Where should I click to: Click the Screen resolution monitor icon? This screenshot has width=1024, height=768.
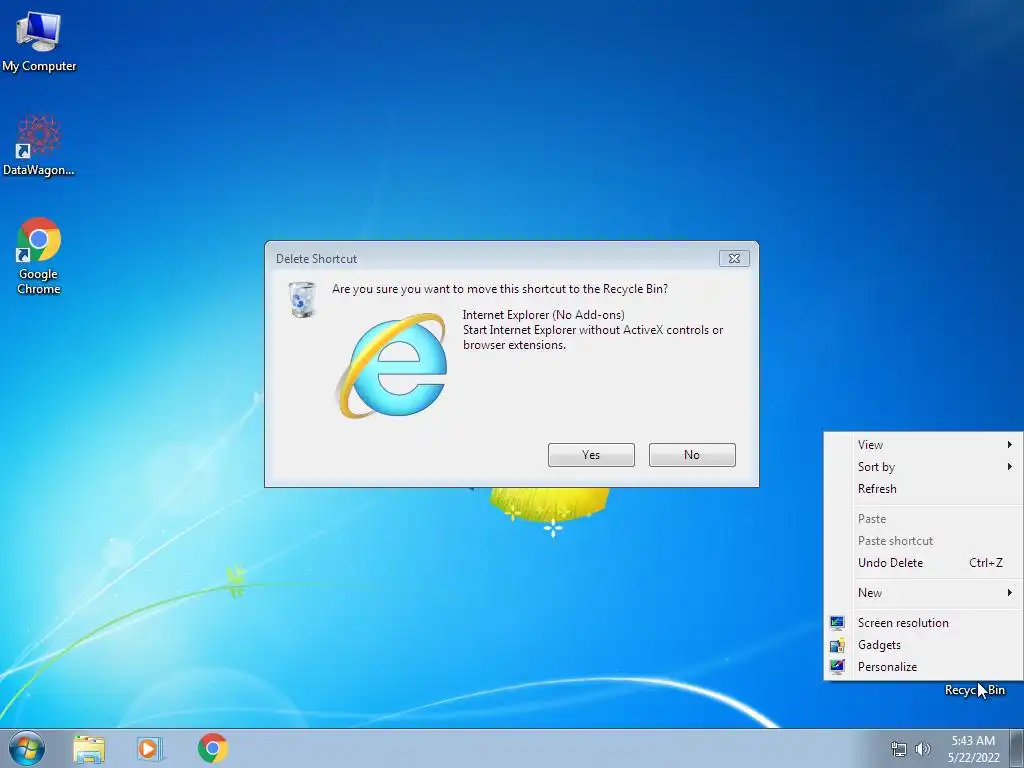pos(837,622)
